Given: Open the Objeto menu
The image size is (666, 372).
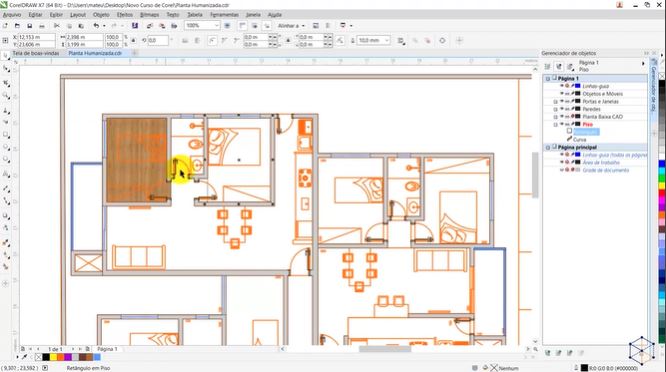Looking at the screenshot, I should point(101,15).
